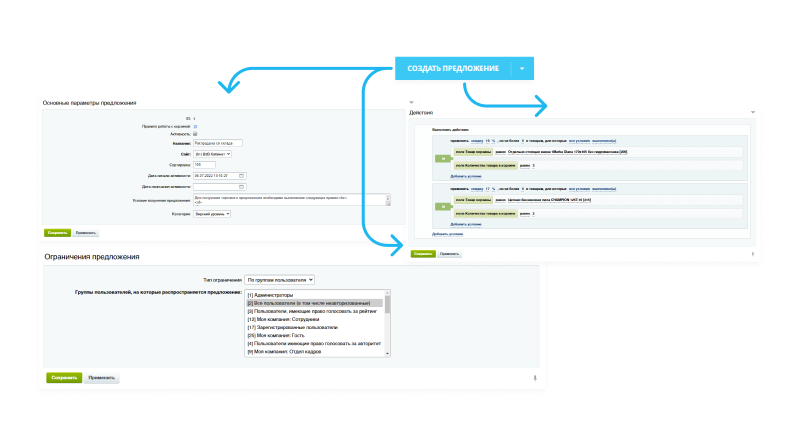This screenshot has height=443, width=800.
Task: Open the Тип ограничения dropdown
Action: 280,280
